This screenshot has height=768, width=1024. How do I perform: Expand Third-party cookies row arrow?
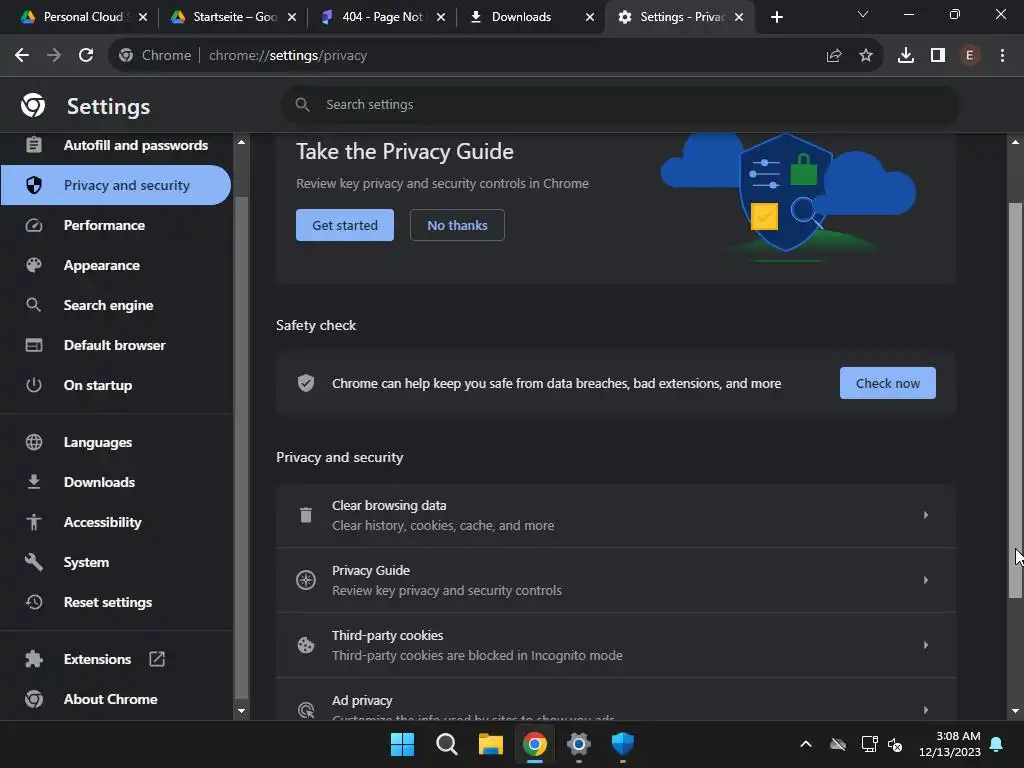(x=926, y=645)
